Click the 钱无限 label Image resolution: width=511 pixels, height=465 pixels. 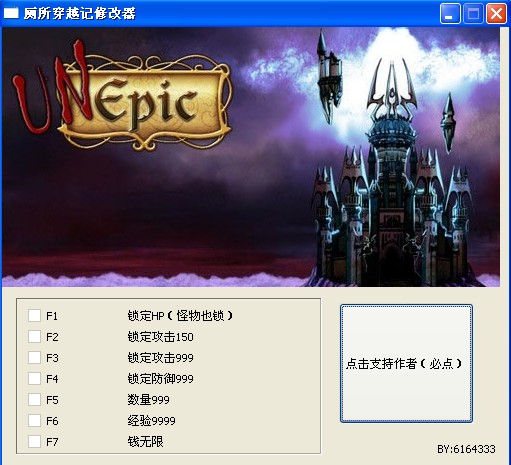point(145,442)
